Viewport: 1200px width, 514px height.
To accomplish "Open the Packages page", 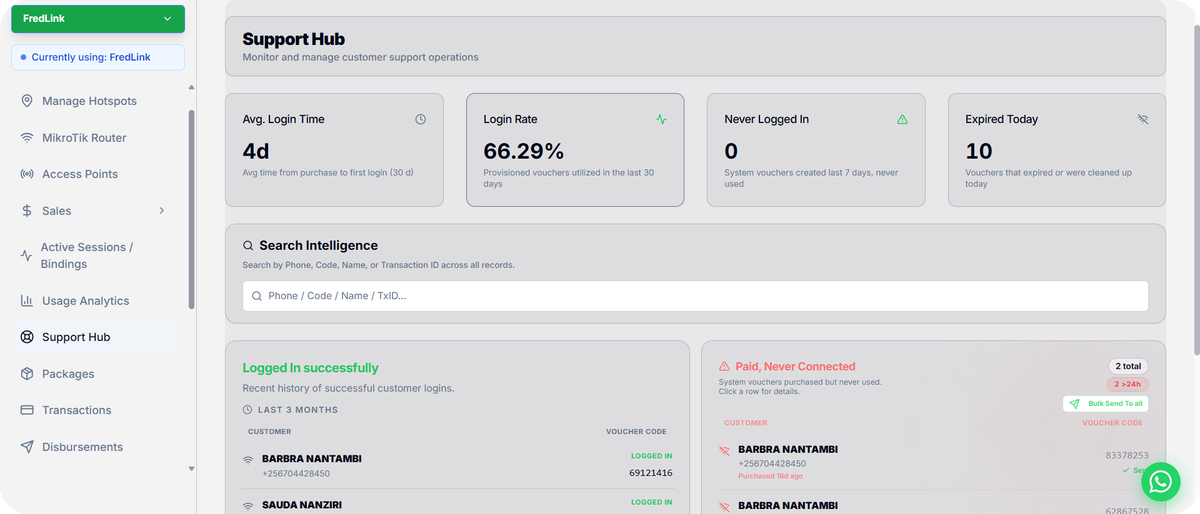I will coord(68,374).
